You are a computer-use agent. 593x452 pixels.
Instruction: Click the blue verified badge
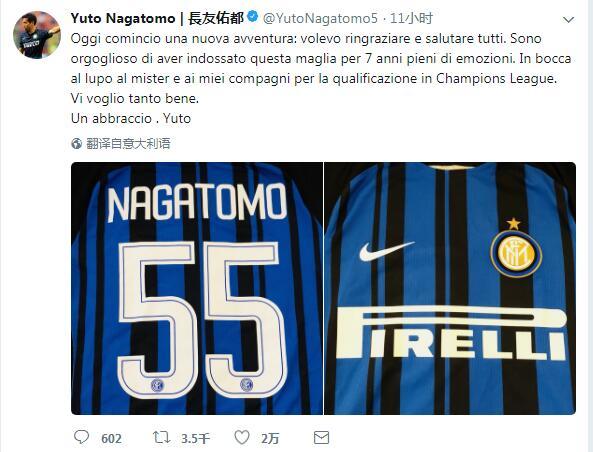253,17
